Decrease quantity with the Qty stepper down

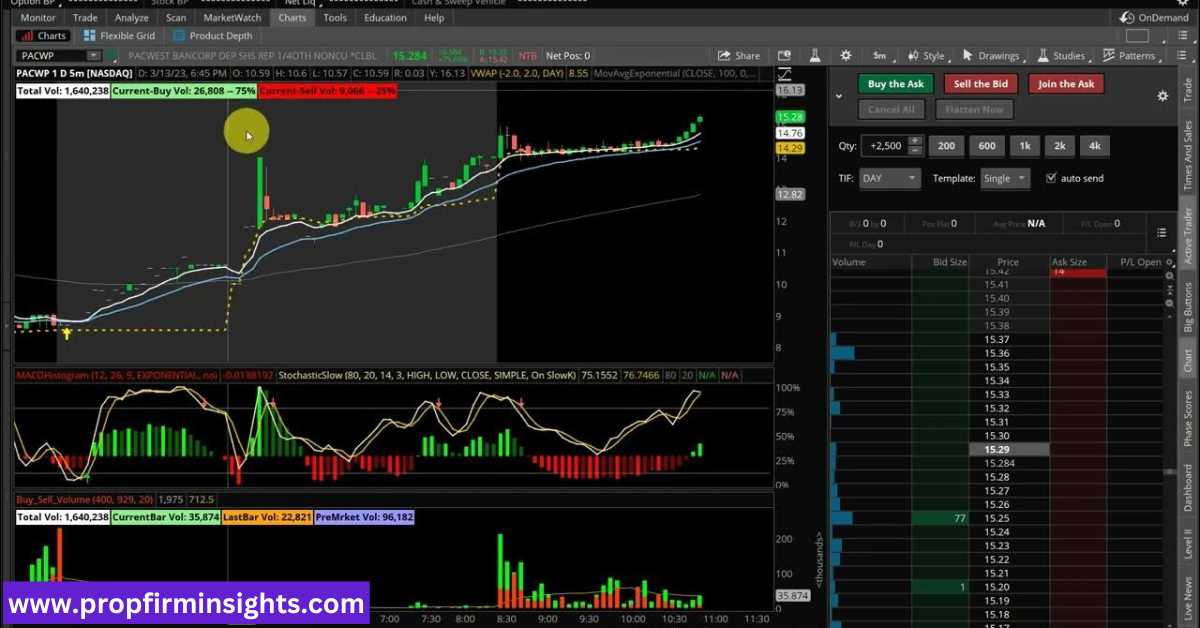[914, 151]
